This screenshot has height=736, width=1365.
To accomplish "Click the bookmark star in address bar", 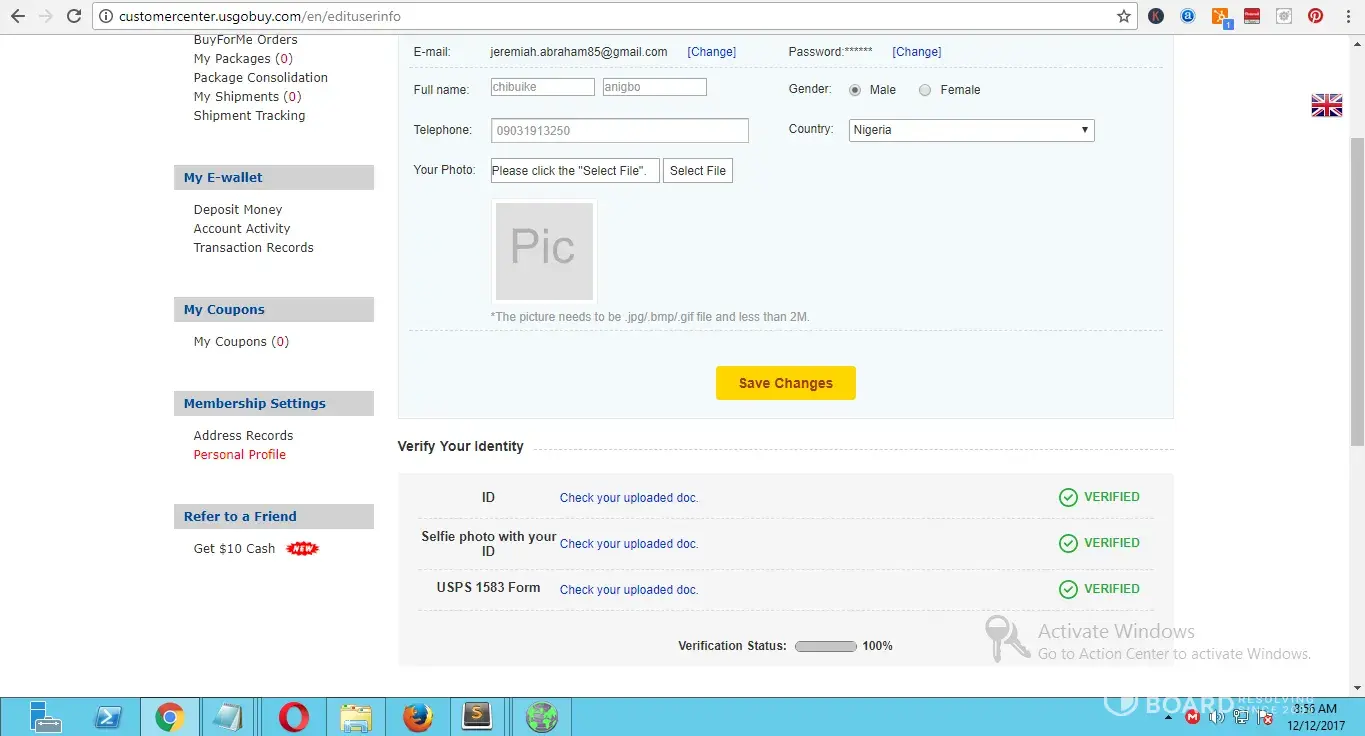I will 1124,16.
